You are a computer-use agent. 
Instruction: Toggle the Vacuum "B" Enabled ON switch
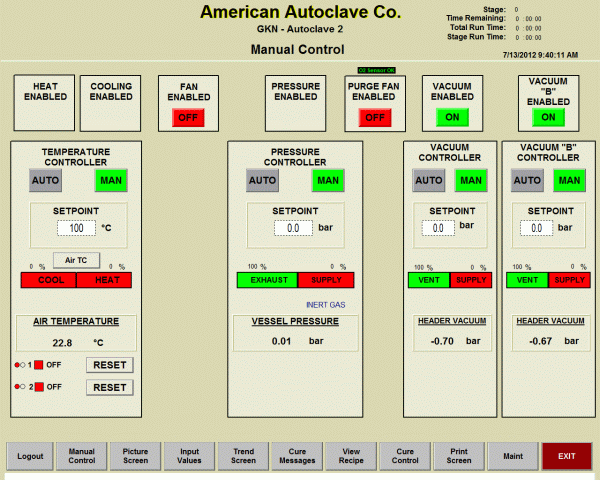tap(547, 117)
